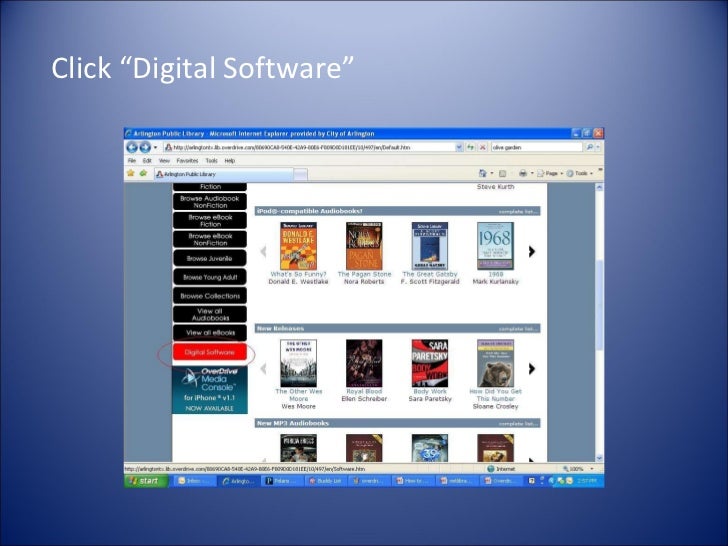Click the browser Forward arrow button
The height and width of the screenshot is (546, 728).
145,147
